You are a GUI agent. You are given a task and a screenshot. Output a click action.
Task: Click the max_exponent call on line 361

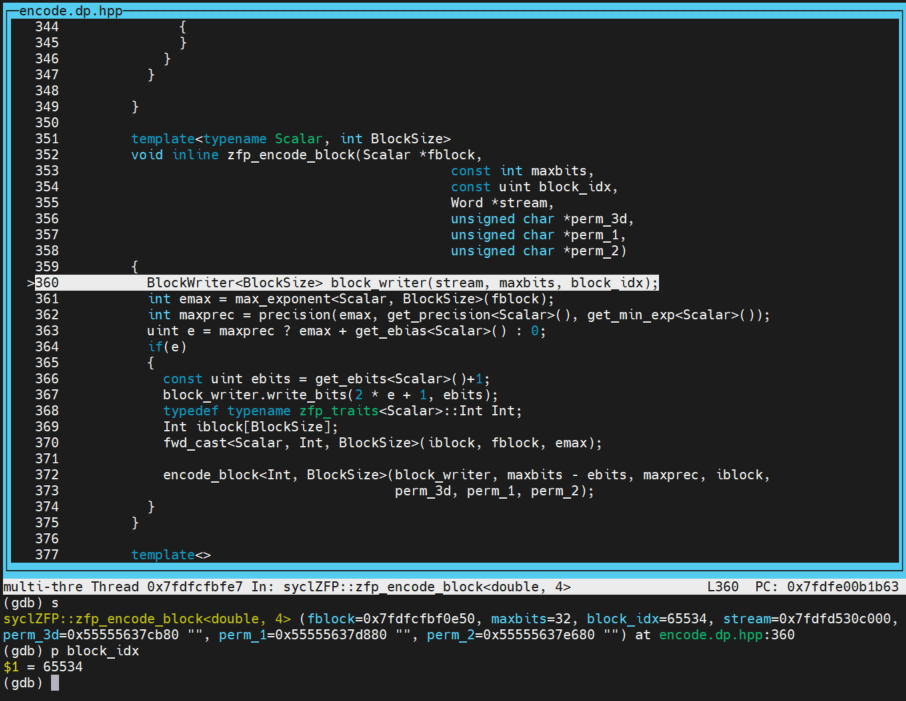(278, 299)
